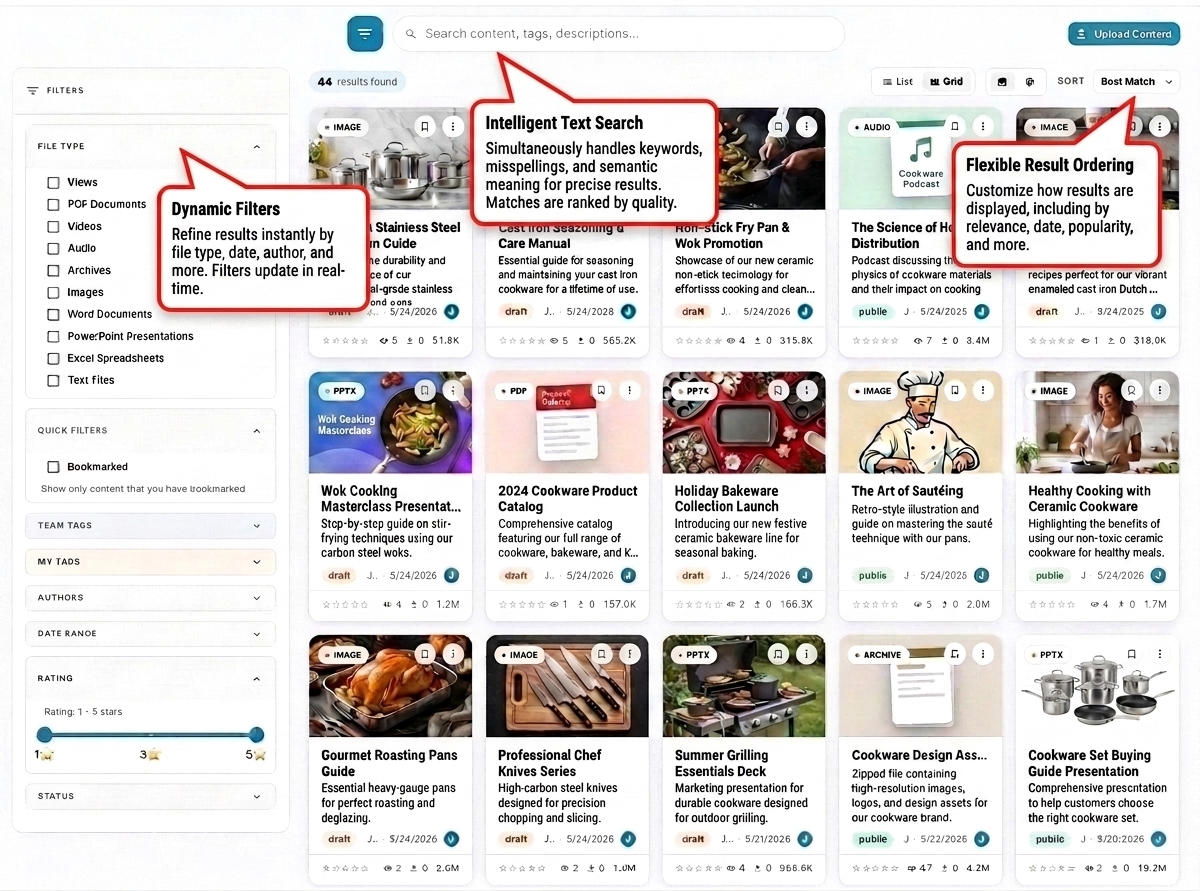This screenshot has height=891, width=1200.
Task: Bookmark the Cookware Podcast audio card
Action: (955, 127)
